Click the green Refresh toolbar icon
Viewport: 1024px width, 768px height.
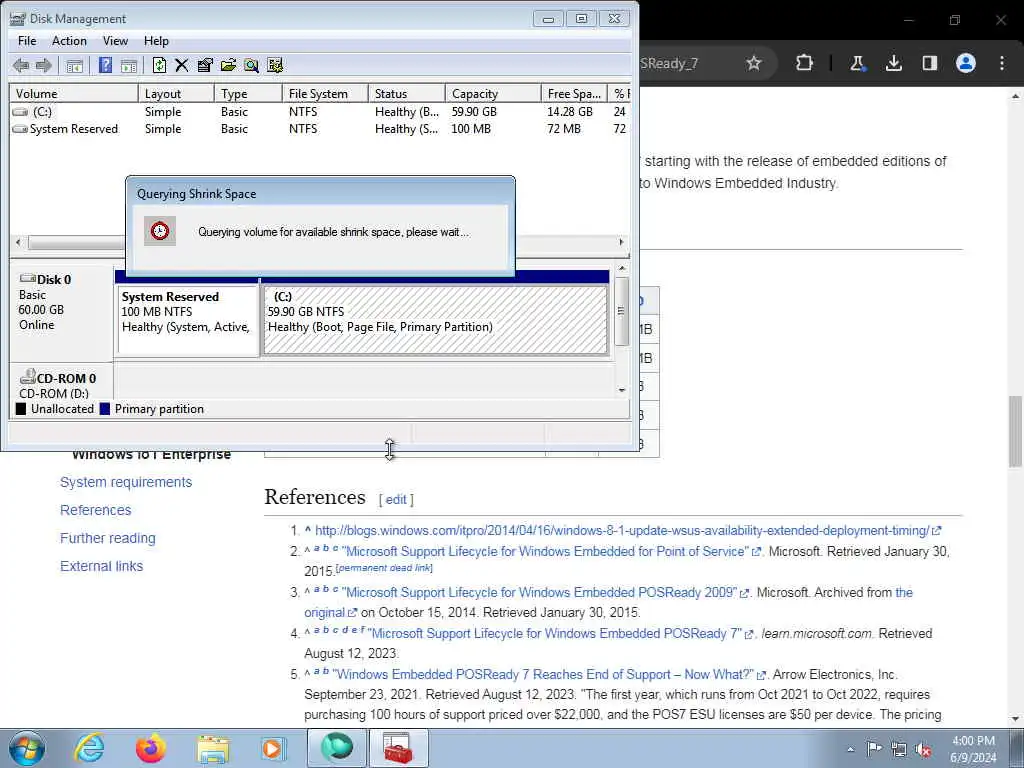pos(159,65)
